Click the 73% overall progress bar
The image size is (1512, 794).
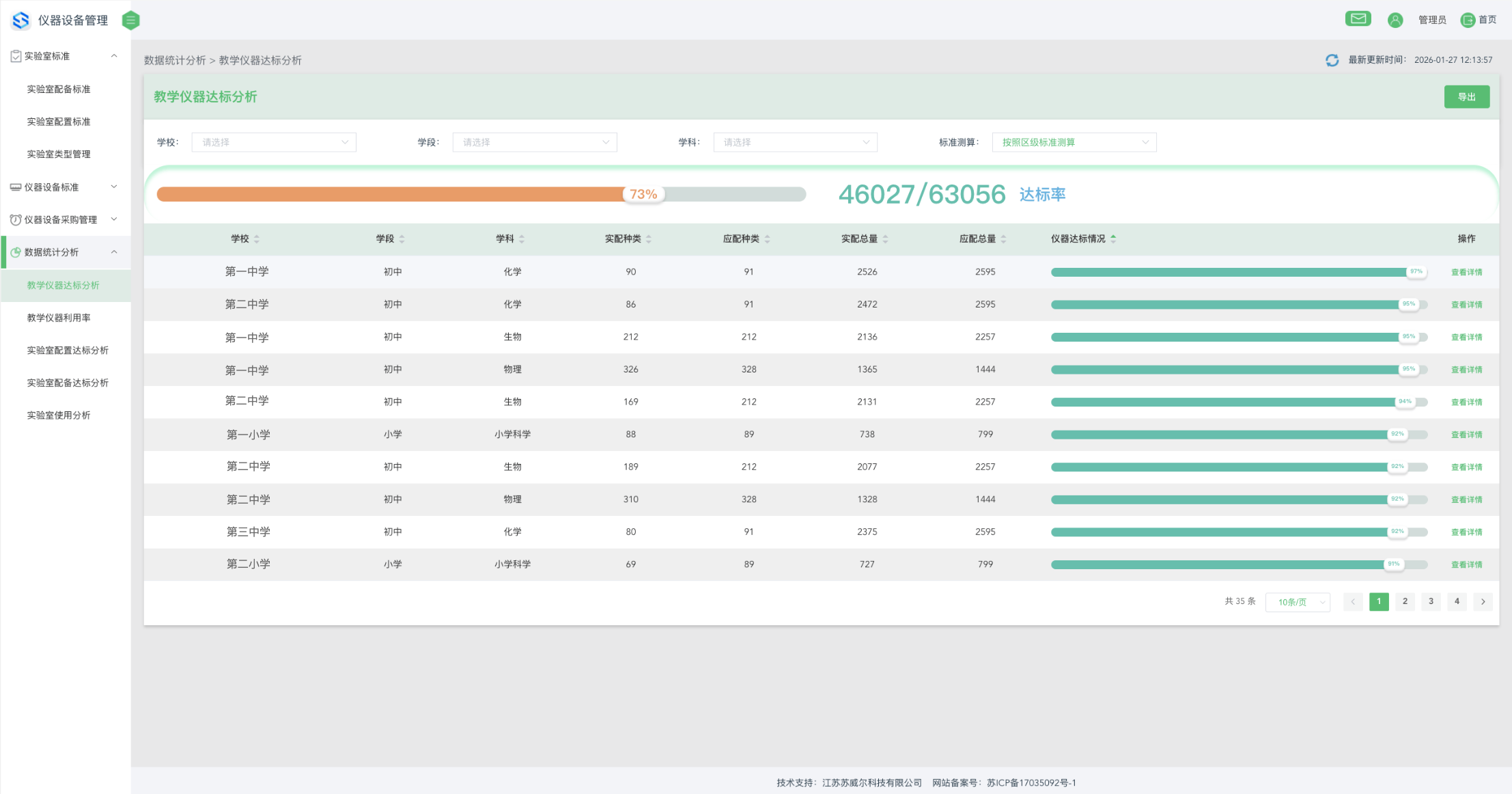click(481, 194)
